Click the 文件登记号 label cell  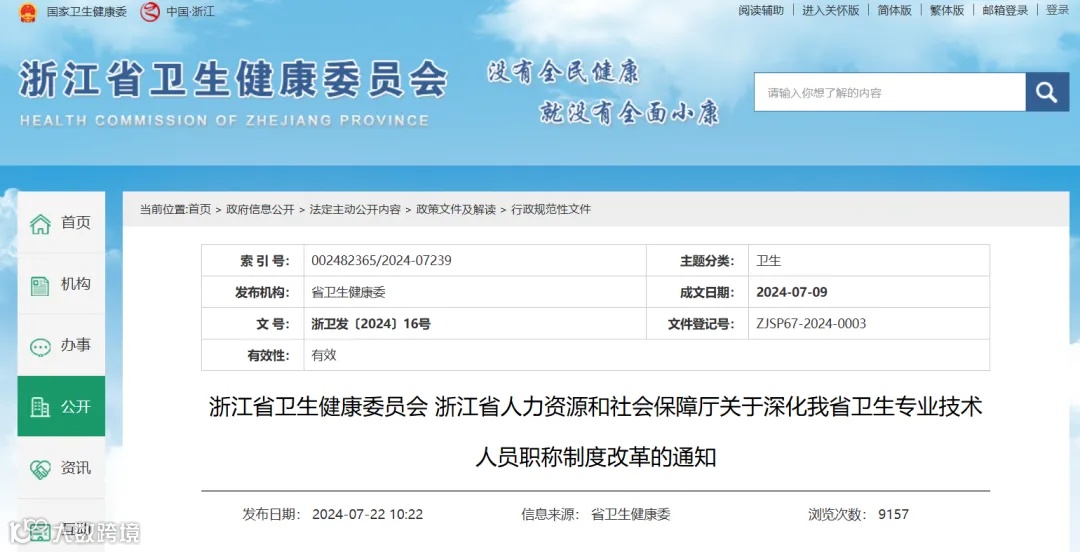pos(697,324)
